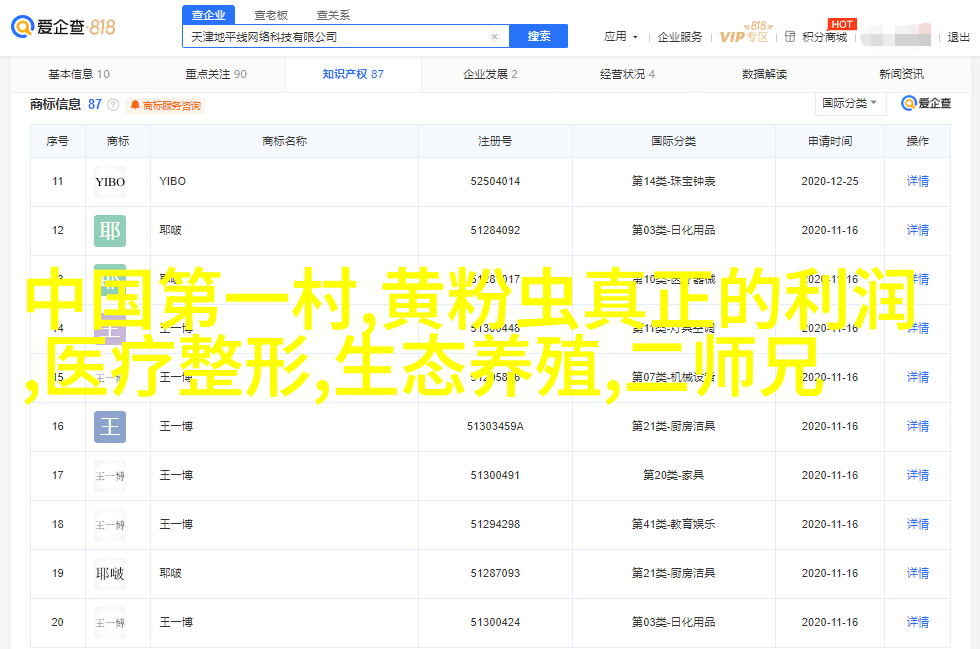This screenshot has height=649, width=980.
Task: Open the 经营状况 4 tab
Action: coord(628,74)
